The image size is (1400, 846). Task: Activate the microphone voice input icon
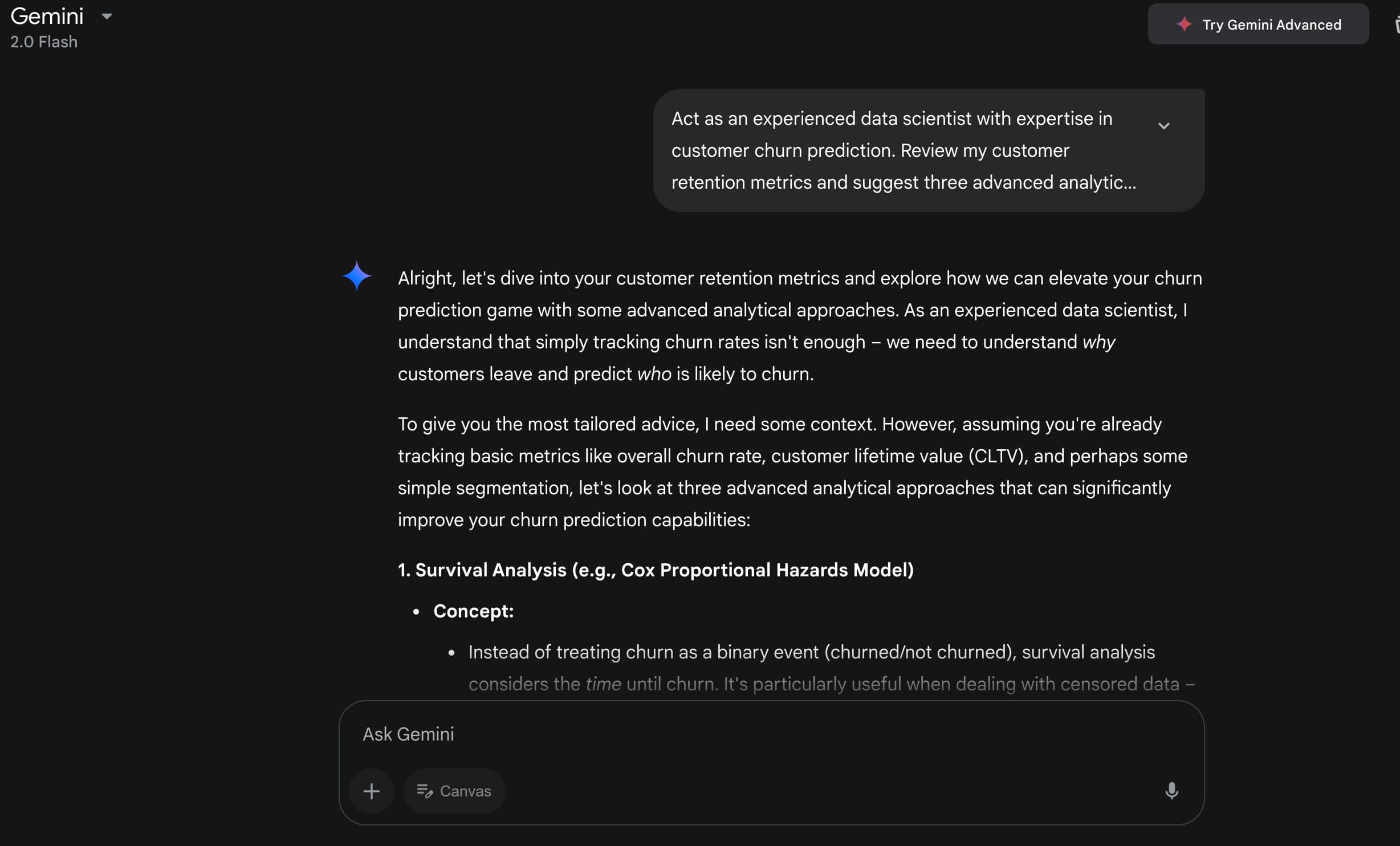click(x=1171, y=791)
